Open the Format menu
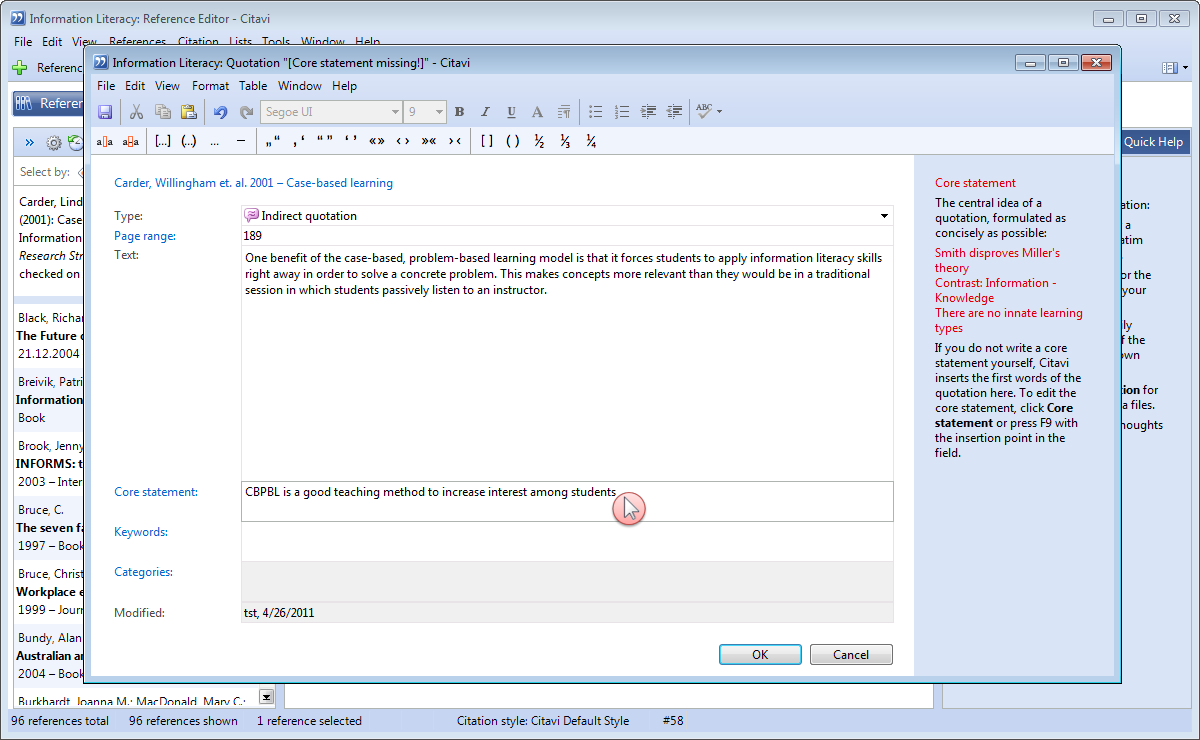 click(210, 86)
